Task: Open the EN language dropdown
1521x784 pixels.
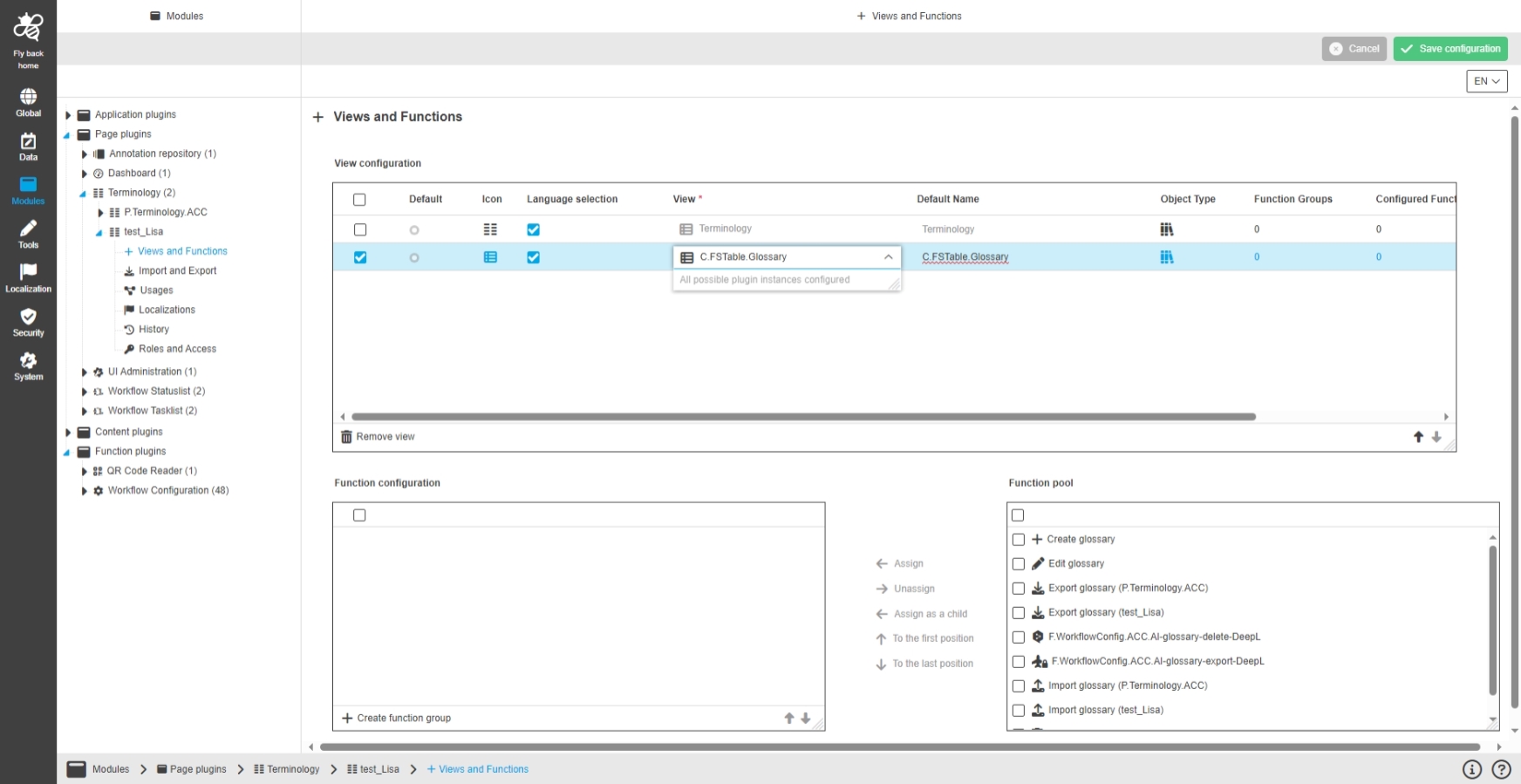Action: pyautogui.click(x=1486, y=81)
